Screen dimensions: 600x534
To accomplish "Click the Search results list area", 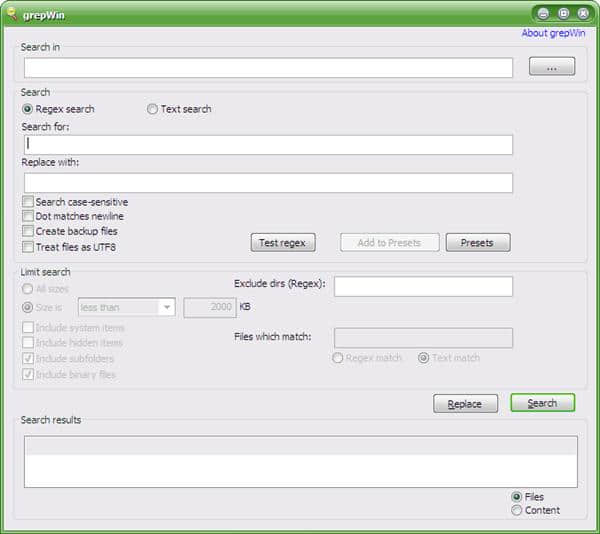I will click(x=301, y=462).
